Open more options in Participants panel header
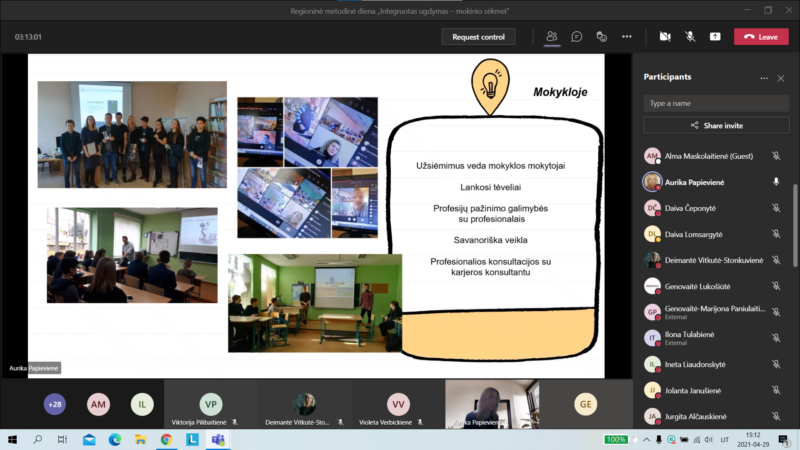 [x=763, y=78]
